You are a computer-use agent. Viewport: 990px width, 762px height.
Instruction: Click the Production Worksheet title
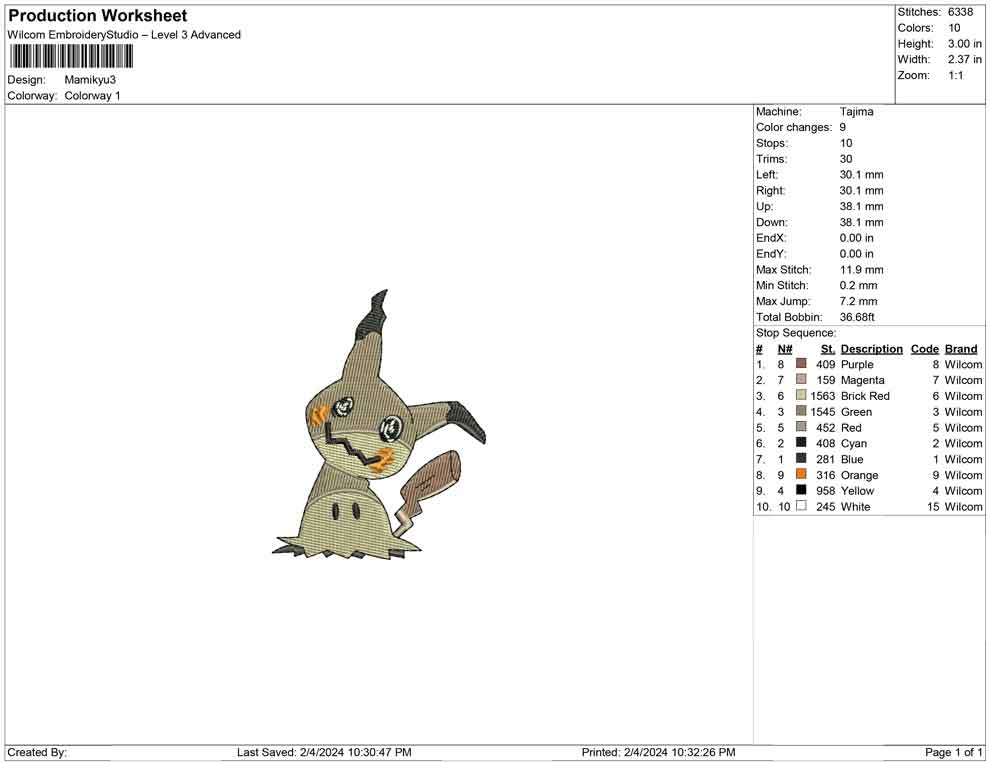[x=98, y=16]
